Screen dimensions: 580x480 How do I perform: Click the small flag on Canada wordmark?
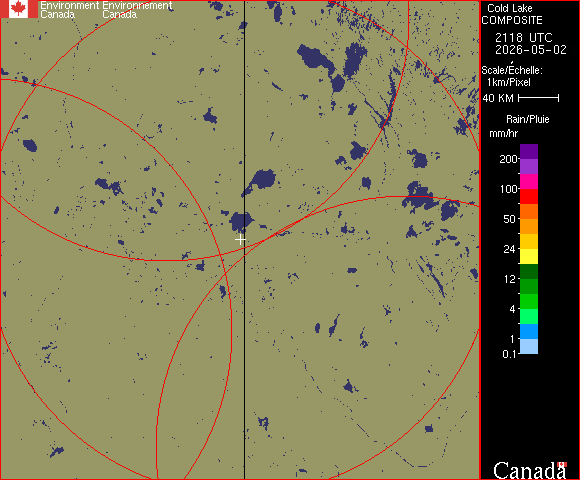(562, 464)
